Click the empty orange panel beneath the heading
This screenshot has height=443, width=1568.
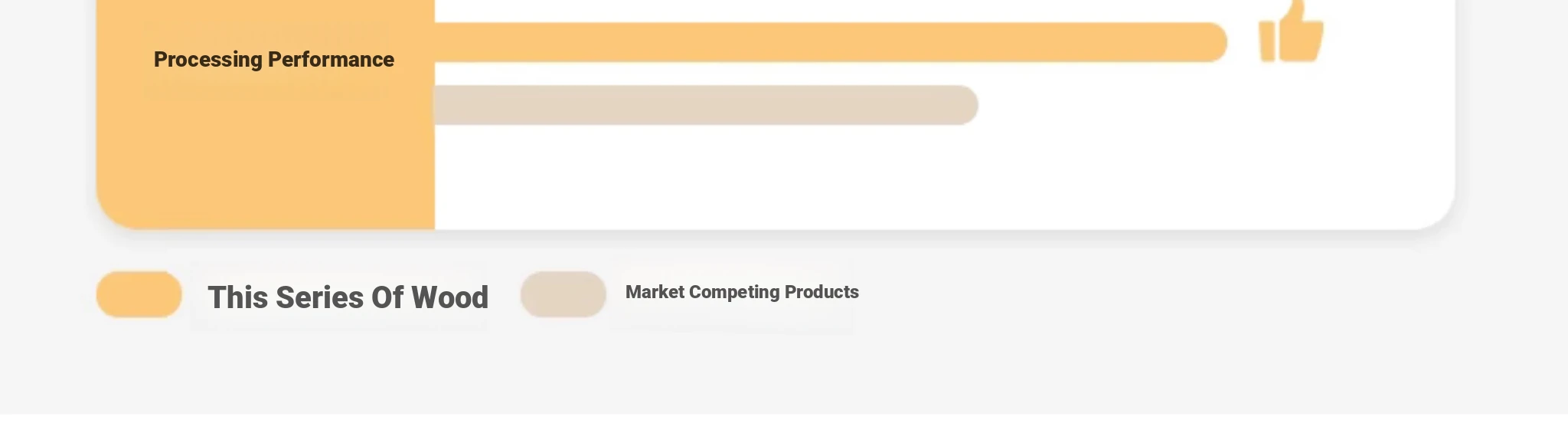point(266,165)
